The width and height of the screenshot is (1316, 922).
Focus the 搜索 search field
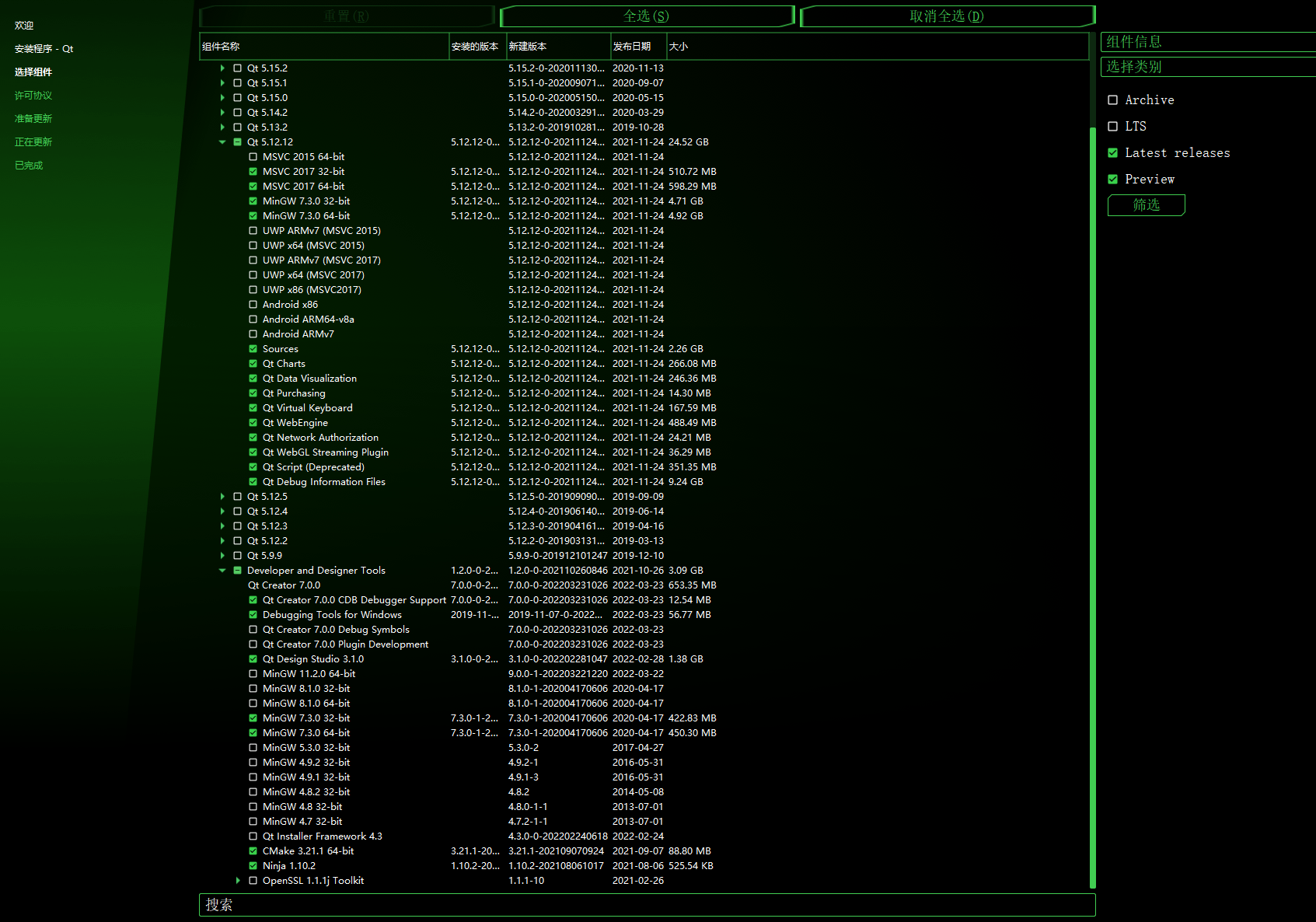coord(647,905)
